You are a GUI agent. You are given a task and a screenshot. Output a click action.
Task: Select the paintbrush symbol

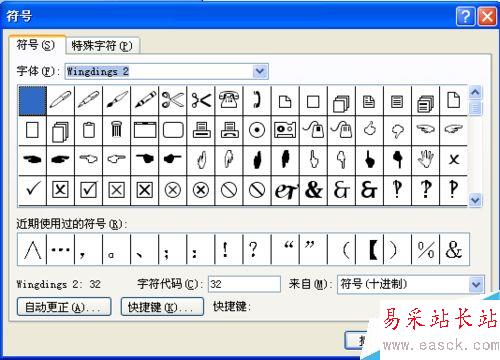[117, 101]
